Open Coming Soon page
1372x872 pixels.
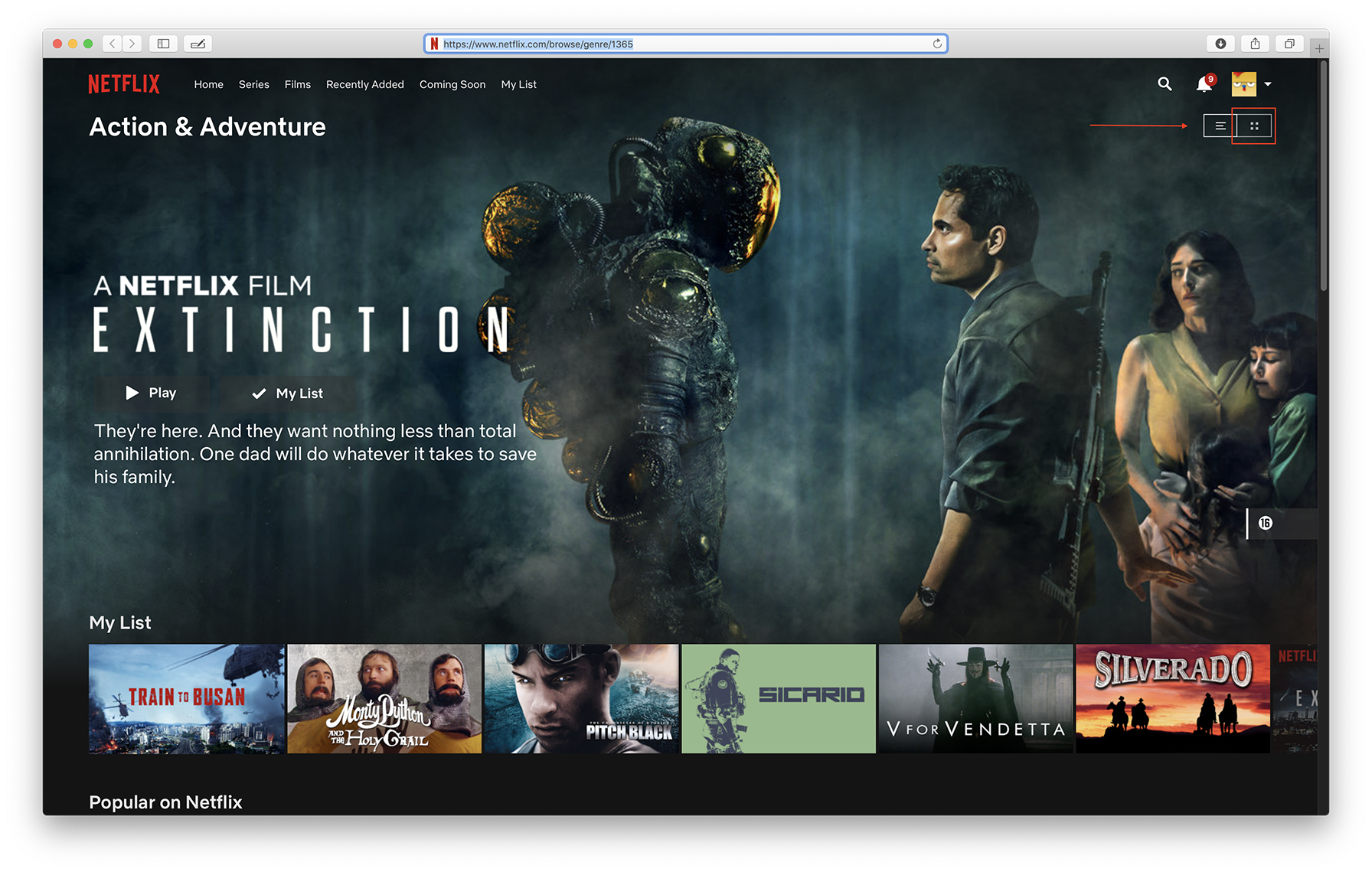click(452, 84)
